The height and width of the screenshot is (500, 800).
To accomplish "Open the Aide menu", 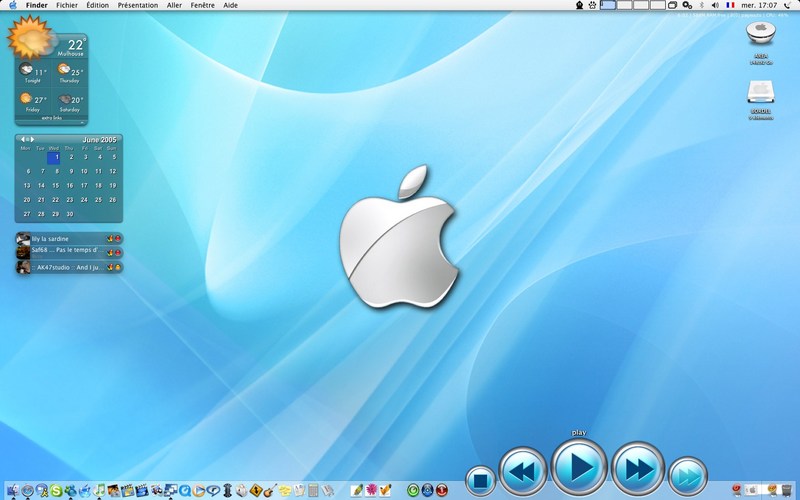I will 231,5.
